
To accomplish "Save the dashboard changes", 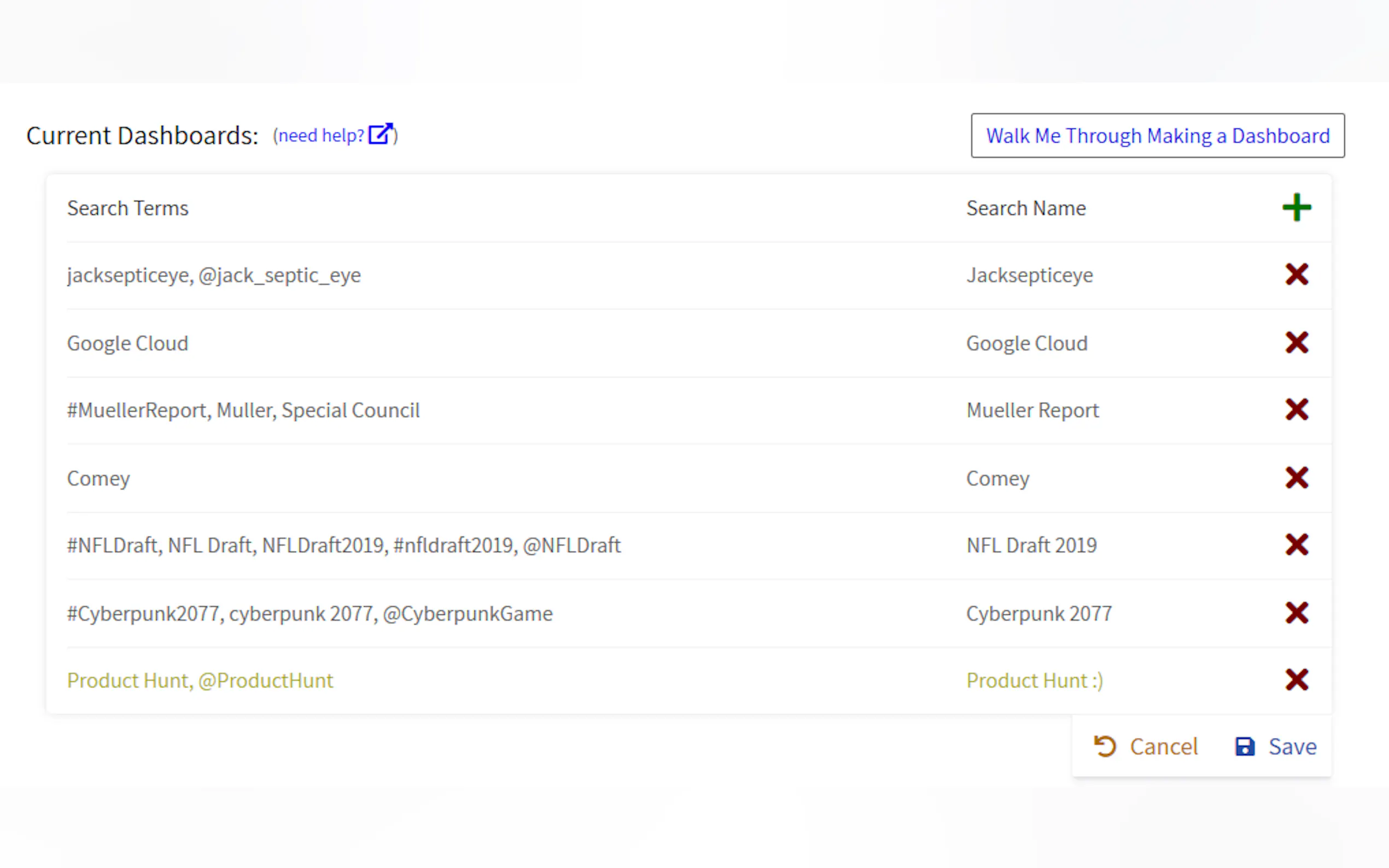I will tap(1275, 746).
